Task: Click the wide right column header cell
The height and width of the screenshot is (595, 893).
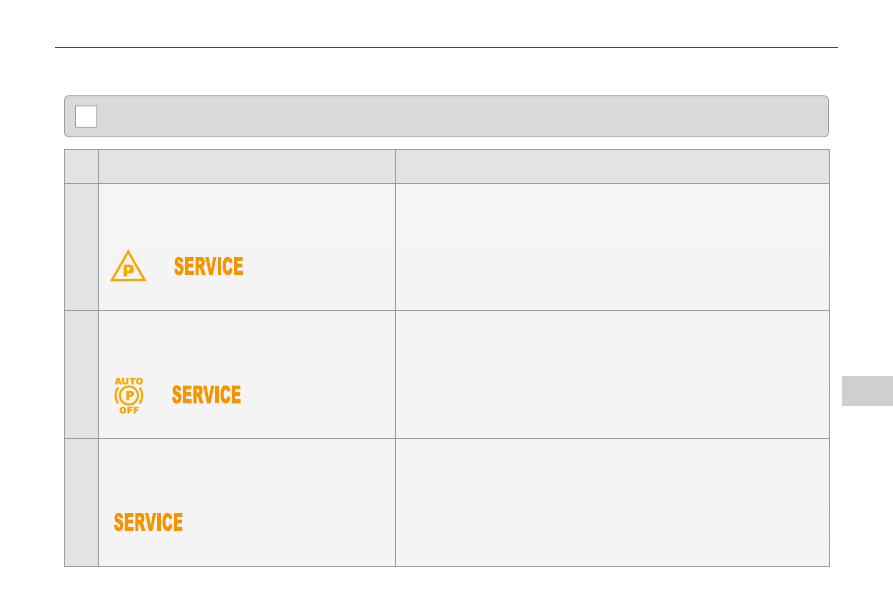Action: click(x=611, y=166)
